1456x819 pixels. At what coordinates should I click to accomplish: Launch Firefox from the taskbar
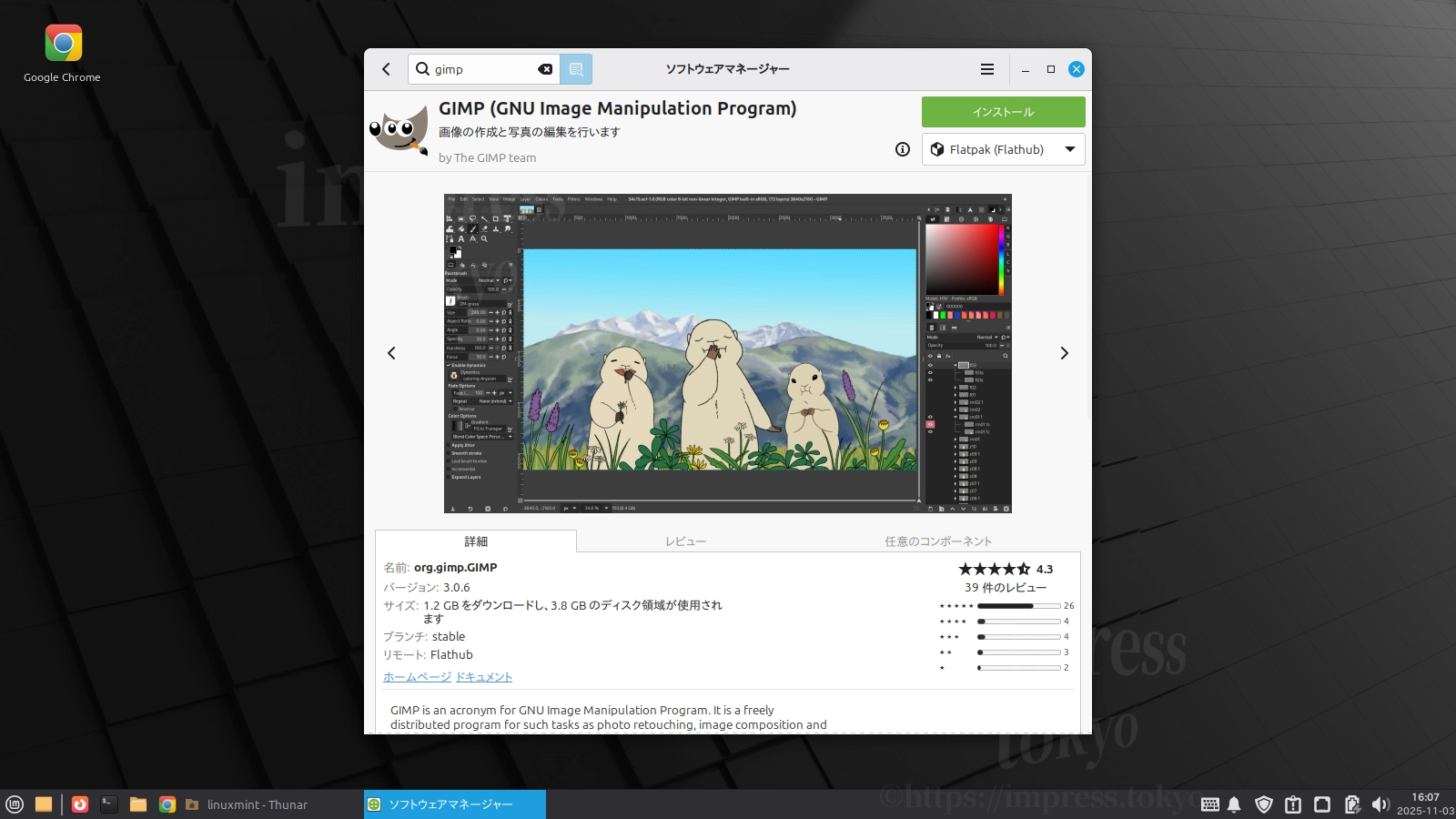pyautogui.click(x=80, y=804)
